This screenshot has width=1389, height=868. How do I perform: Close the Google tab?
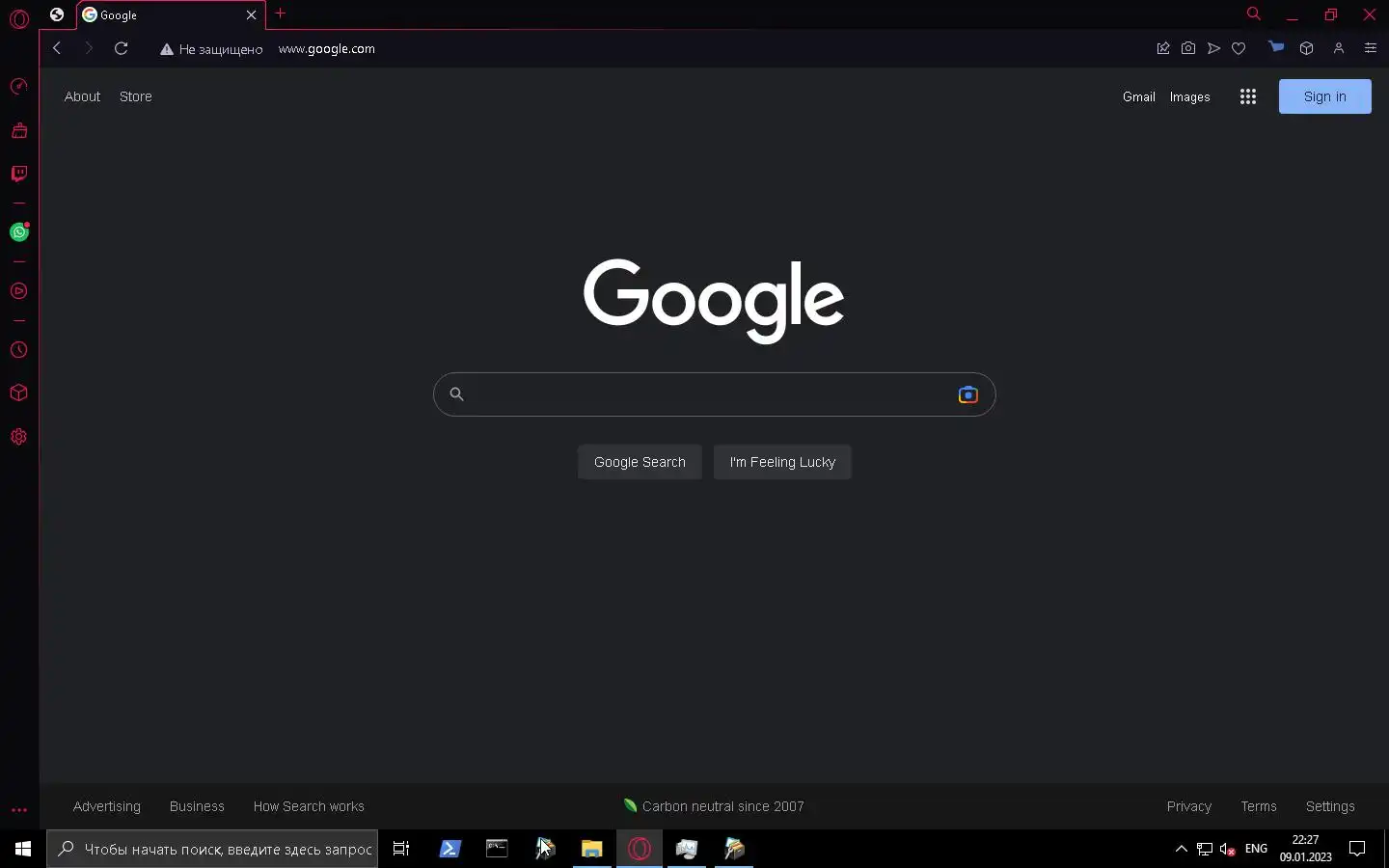tap(252, 15)
